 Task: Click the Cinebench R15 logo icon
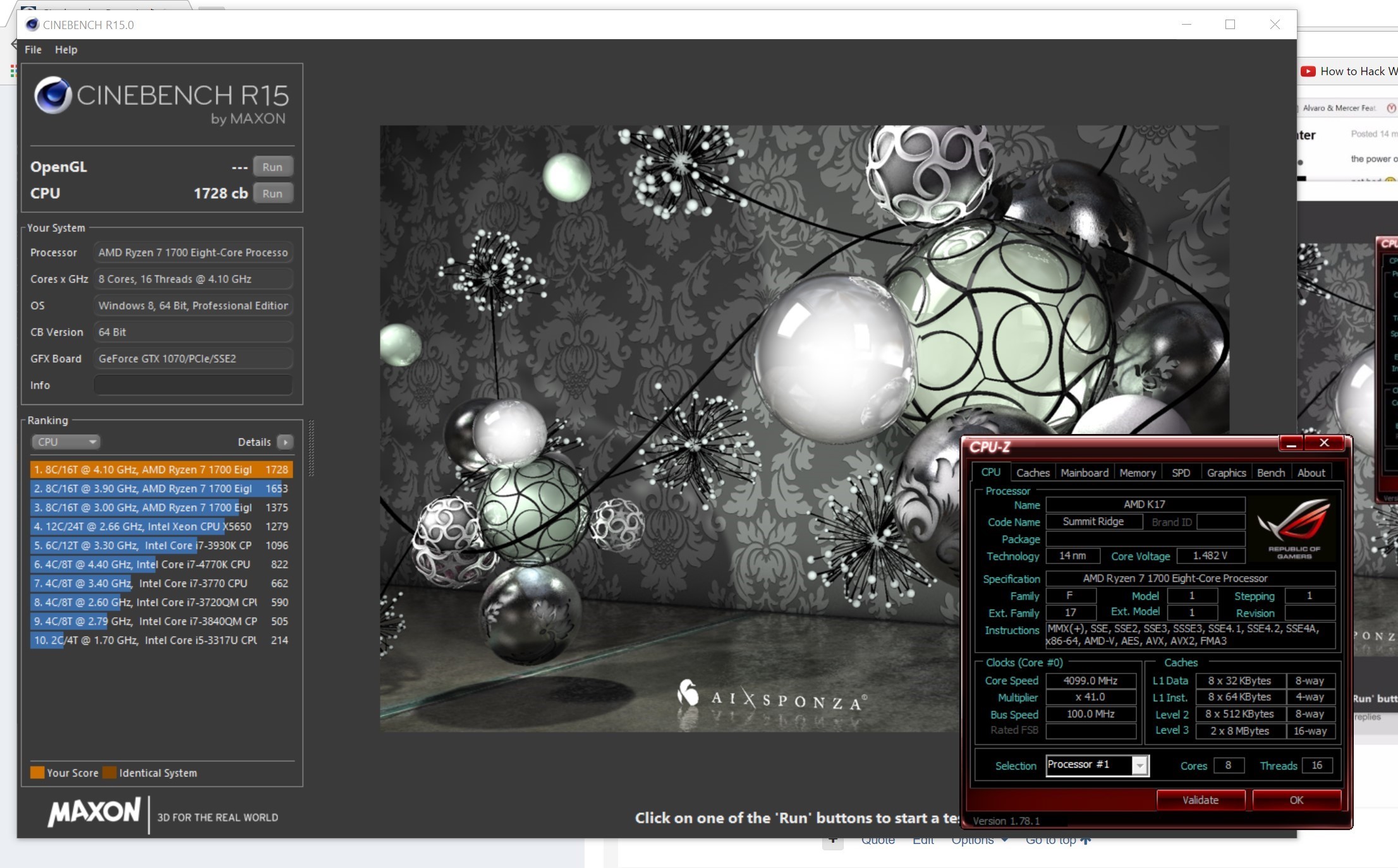coord(52,95)
